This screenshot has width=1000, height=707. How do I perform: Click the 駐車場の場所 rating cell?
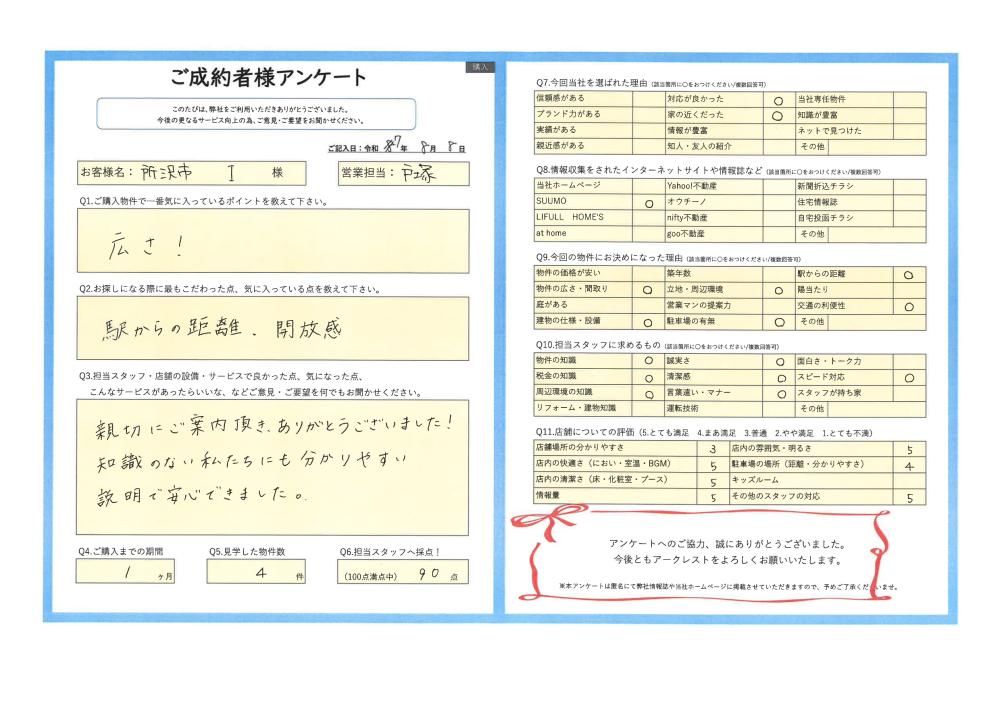[x=908, y=466]
